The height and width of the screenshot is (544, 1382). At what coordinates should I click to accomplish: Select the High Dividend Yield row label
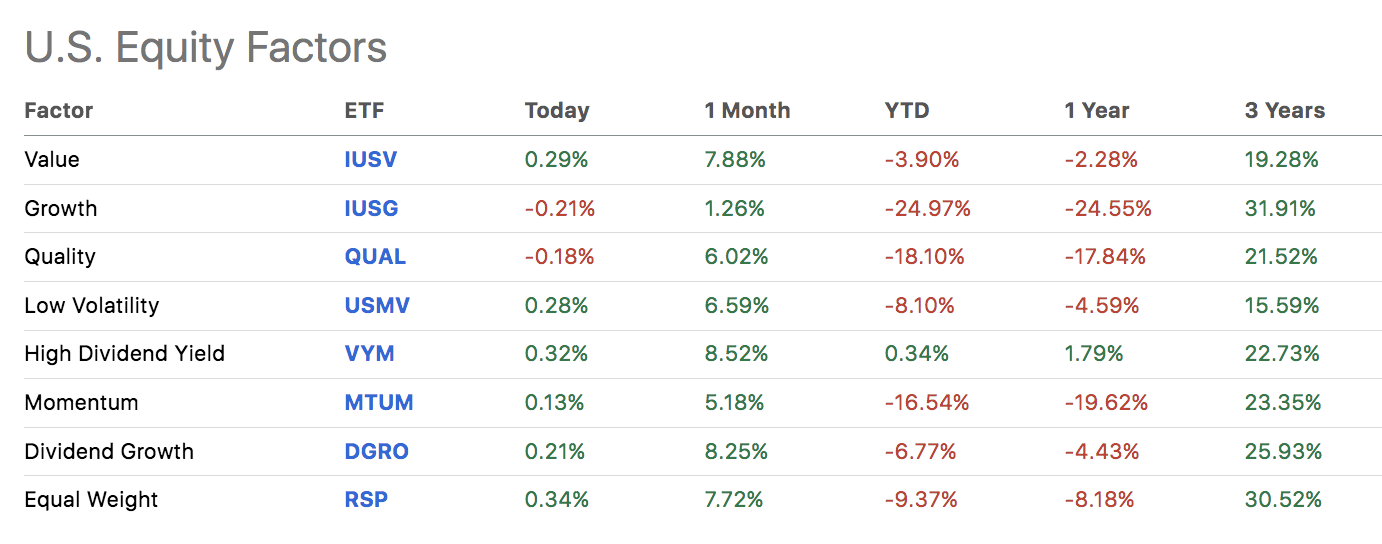click(125, 354)
